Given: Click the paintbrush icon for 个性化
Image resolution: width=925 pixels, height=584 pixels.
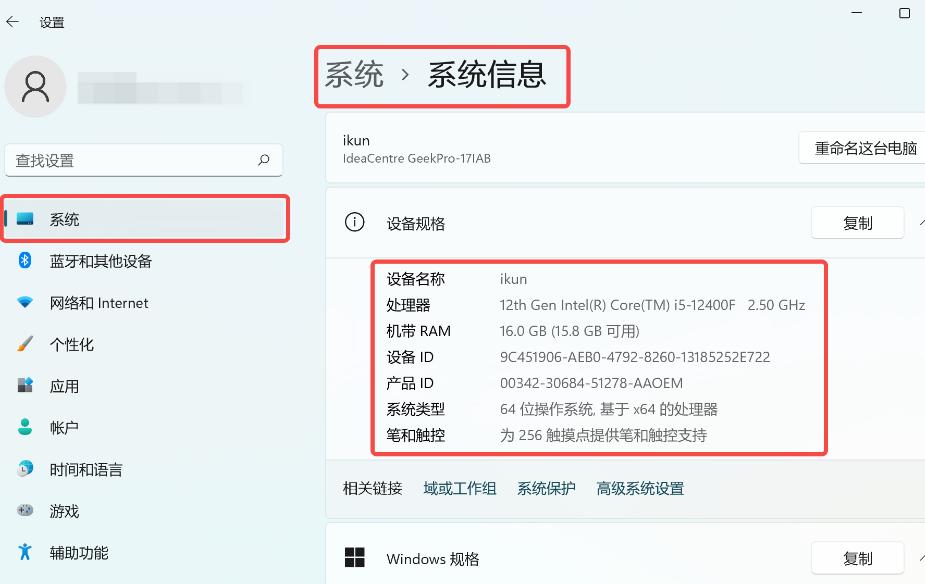Looking at the screenshot, I should point(25,343).
